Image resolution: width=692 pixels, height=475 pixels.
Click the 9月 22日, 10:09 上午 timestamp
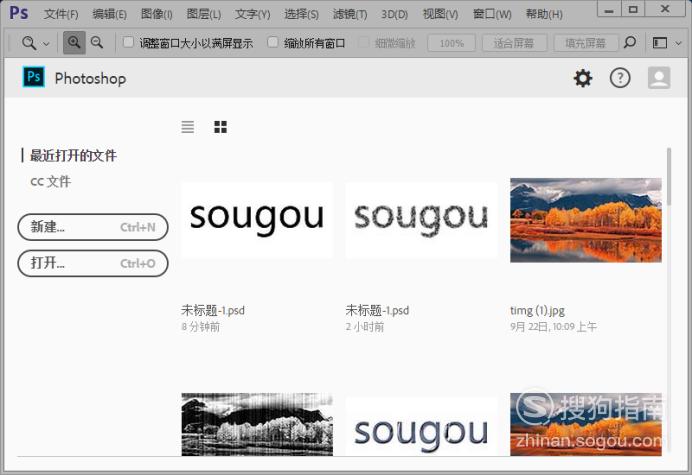click(553, 327)
